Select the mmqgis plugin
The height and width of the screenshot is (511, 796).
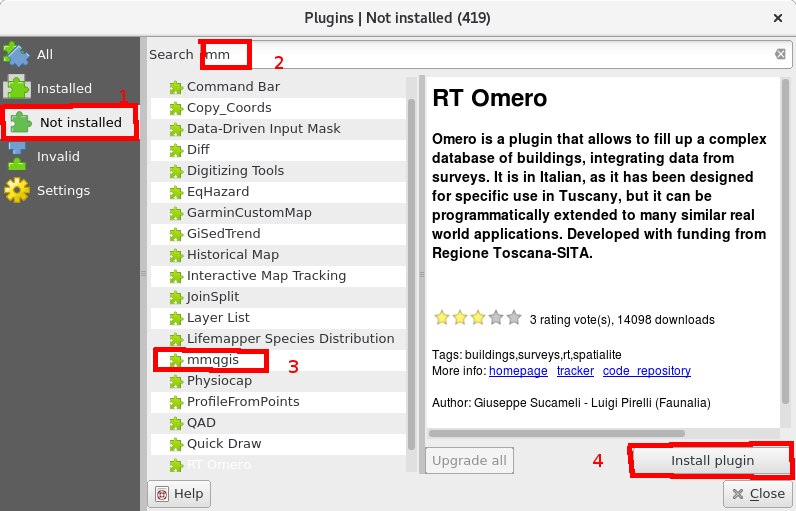278,360
